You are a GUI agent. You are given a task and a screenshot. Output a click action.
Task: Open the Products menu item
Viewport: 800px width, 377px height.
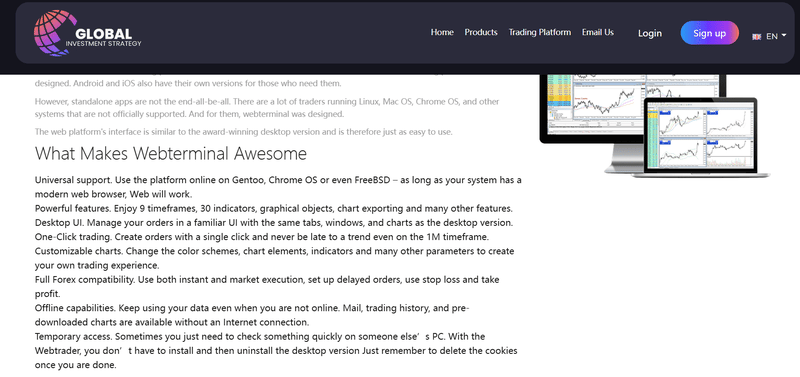[x=481, y=32]
